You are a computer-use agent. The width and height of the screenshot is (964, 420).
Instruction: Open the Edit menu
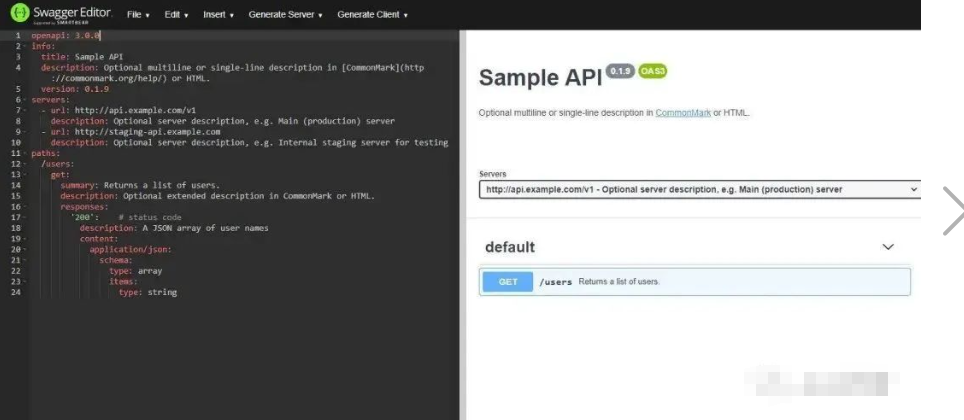(x=176, y=15)
